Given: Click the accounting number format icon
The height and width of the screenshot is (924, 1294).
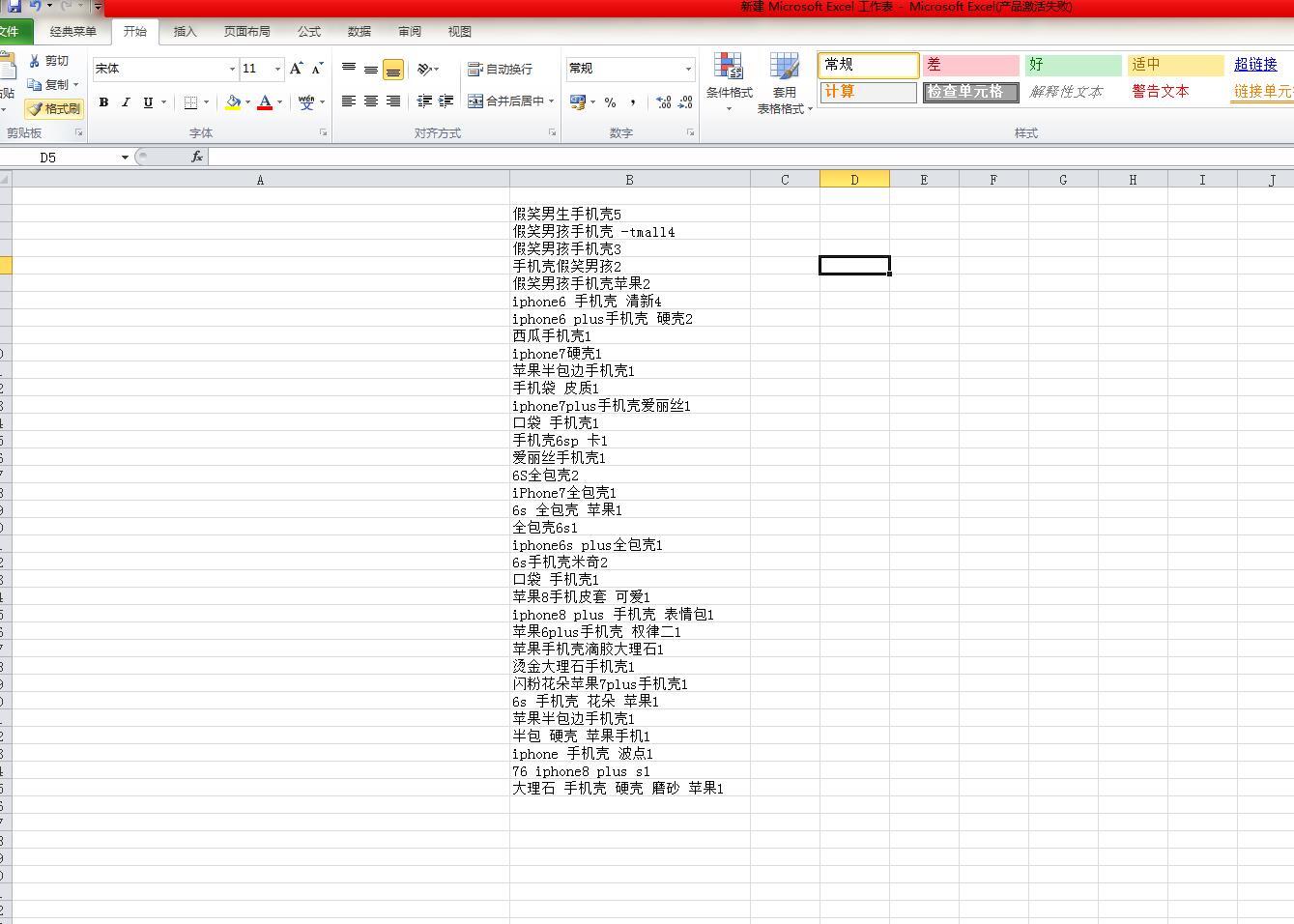Looking at the screenshot, I should pos(577,101).
